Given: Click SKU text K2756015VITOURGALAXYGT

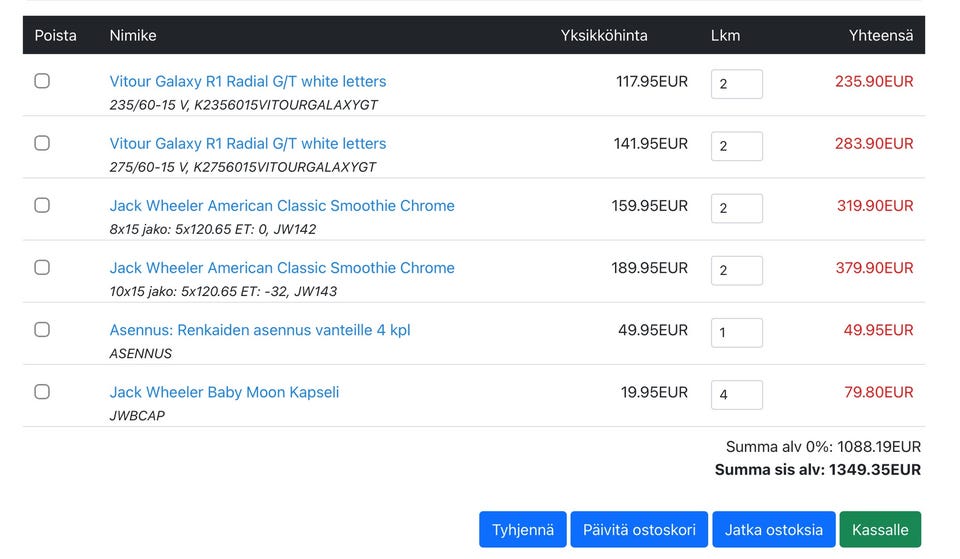Looking at the screenshot, I should [285, 167].
